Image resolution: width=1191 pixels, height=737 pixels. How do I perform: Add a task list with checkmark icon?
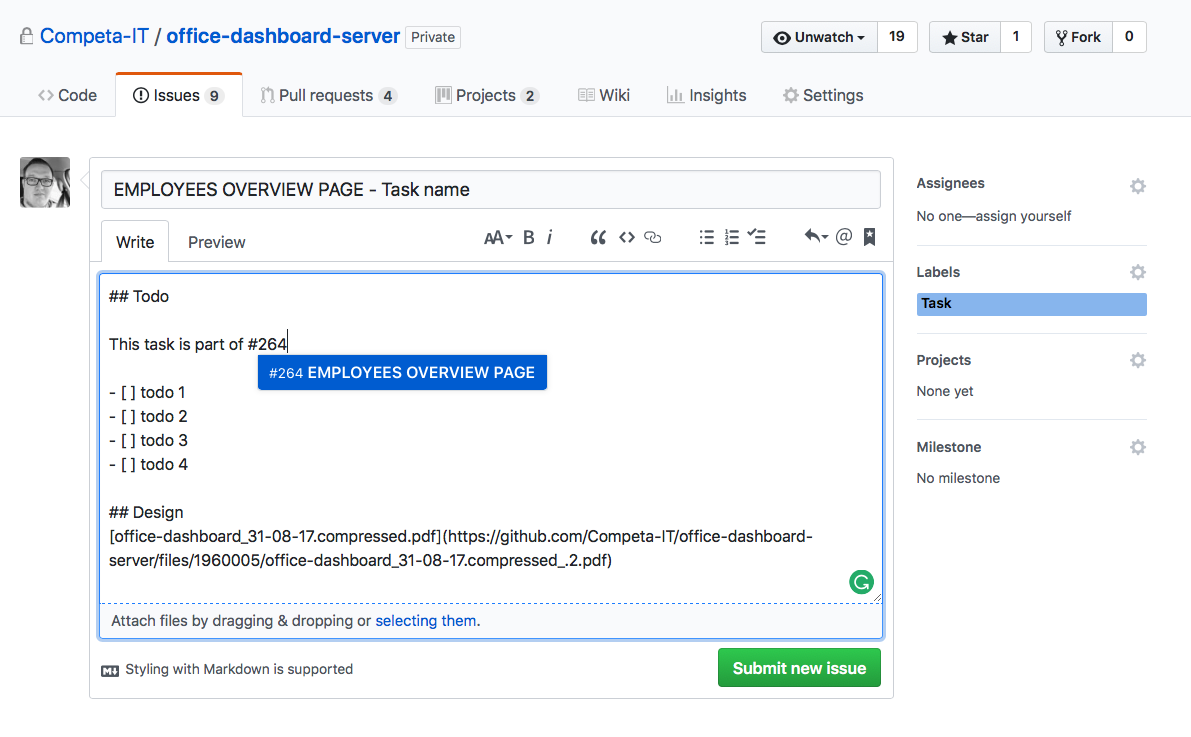[757, 236]
